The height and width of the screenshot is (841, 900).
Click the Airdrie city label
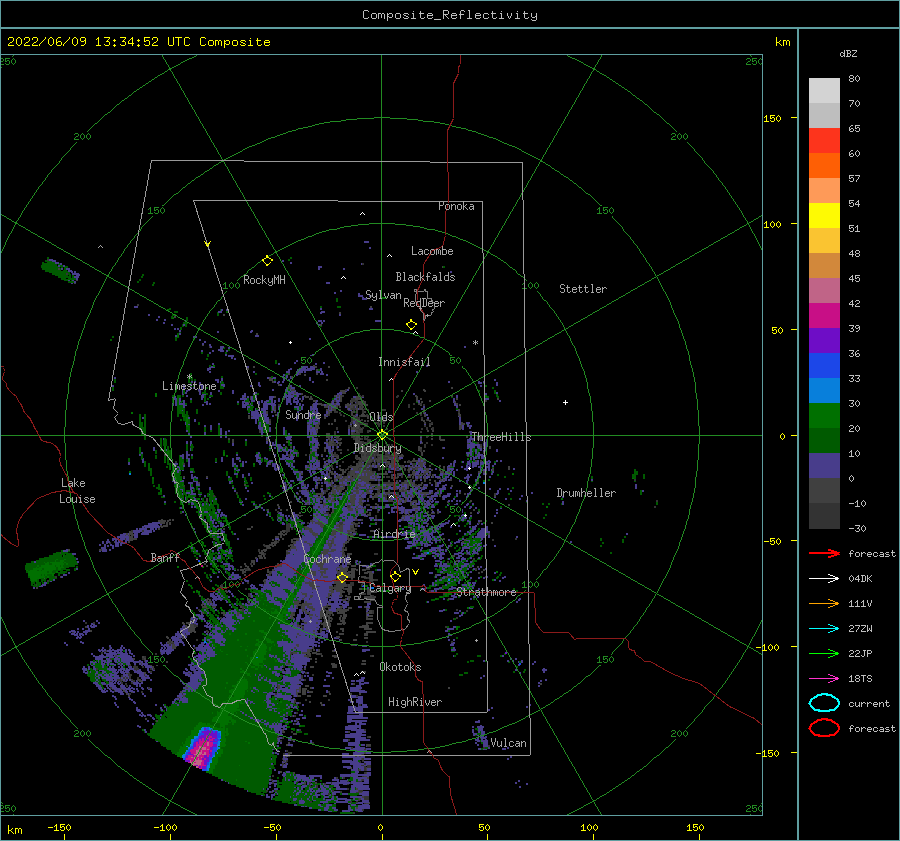click(x=394, y=534)
